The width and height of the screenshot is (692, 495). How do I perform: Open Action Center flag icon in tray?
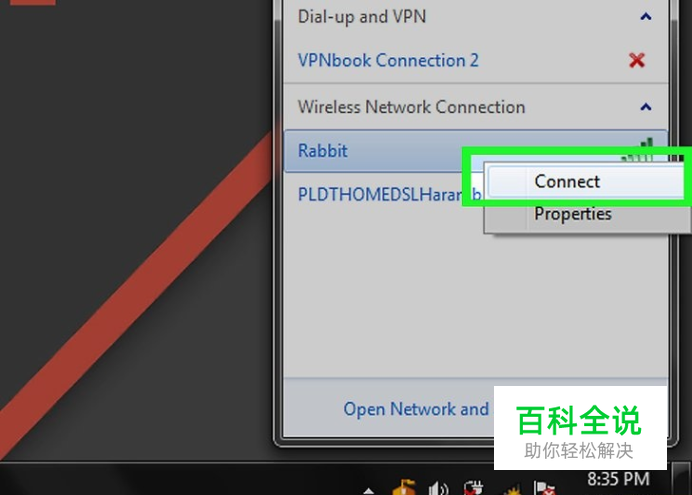point(544,488)
